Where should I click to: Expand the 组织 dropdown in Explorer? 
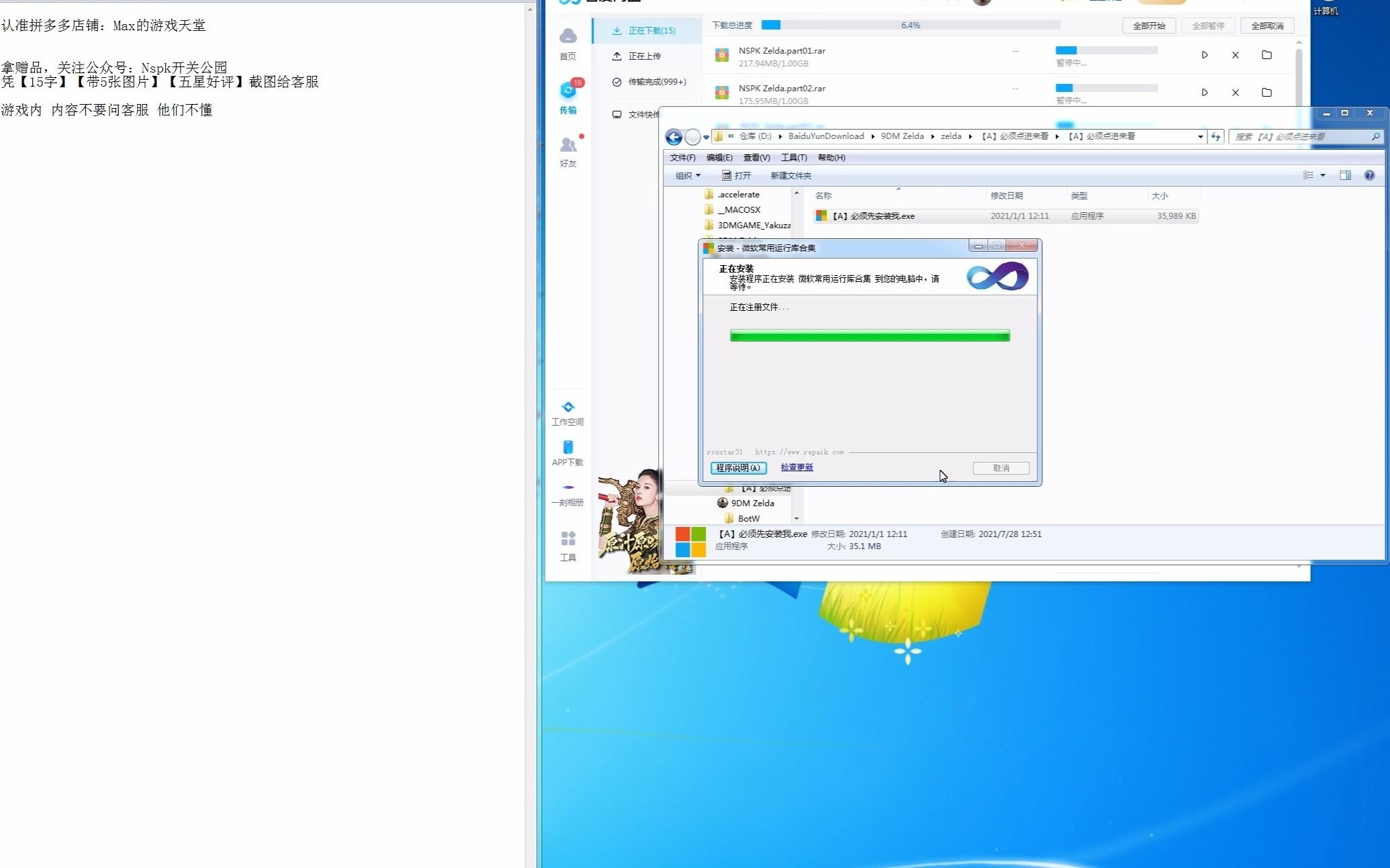pos(688,176)
